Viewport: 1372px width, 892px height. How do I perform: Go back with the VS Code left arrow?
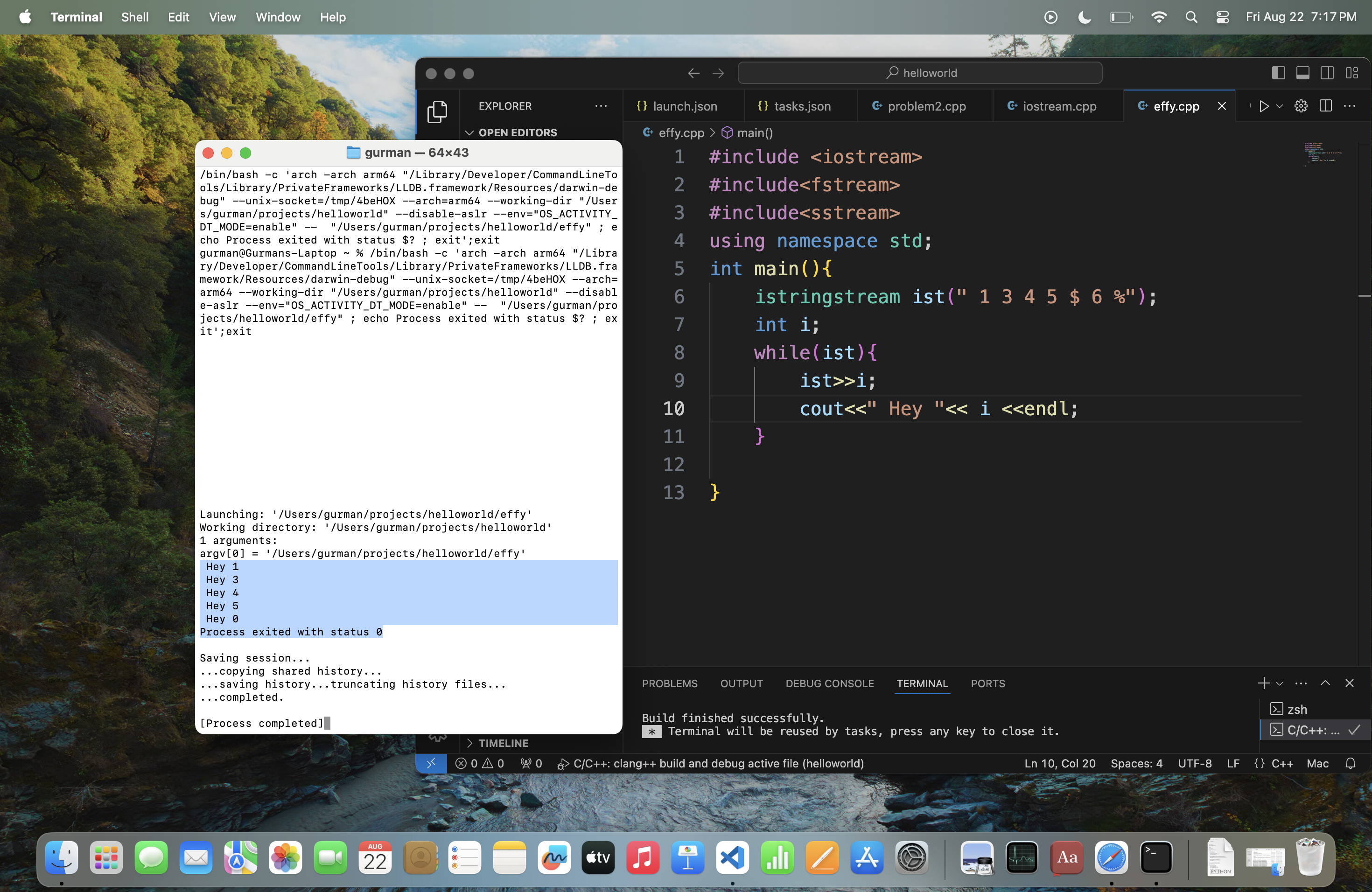[x=693, y=73]
